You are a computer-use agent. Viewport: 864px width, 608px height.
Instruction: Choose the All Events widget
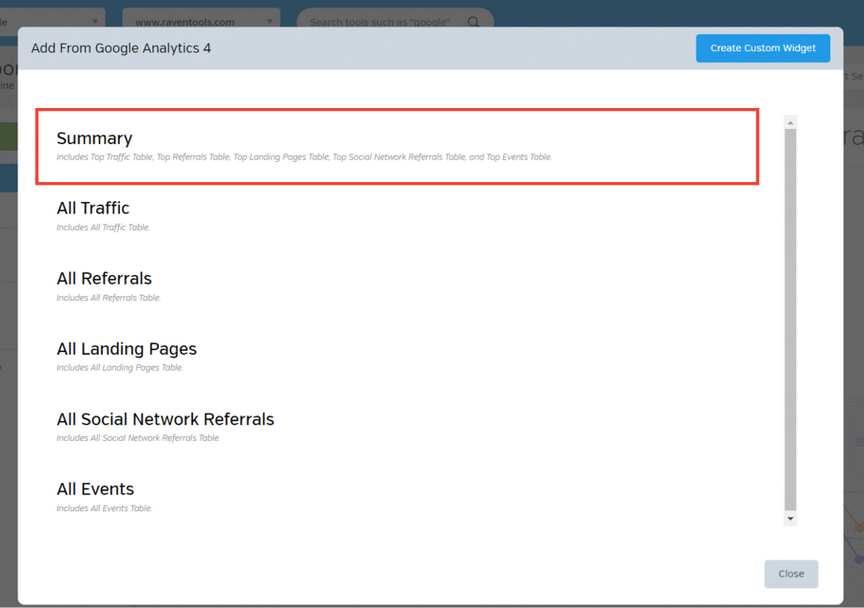(95, 489)
